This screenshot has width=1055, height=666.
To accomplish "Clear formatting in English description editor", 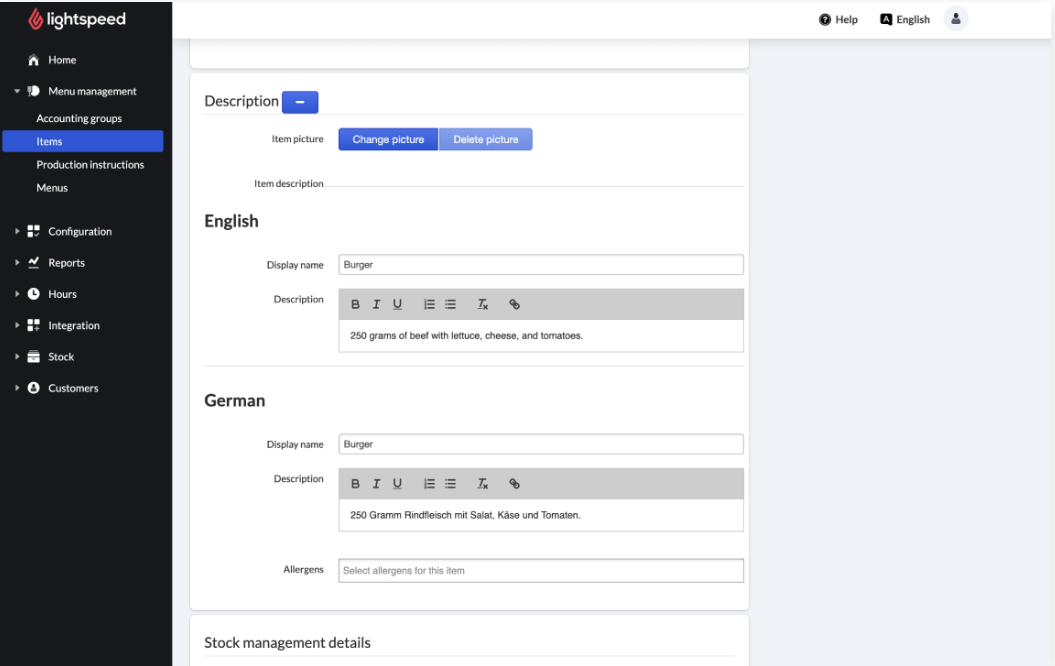I will click(x=482, y=305).
